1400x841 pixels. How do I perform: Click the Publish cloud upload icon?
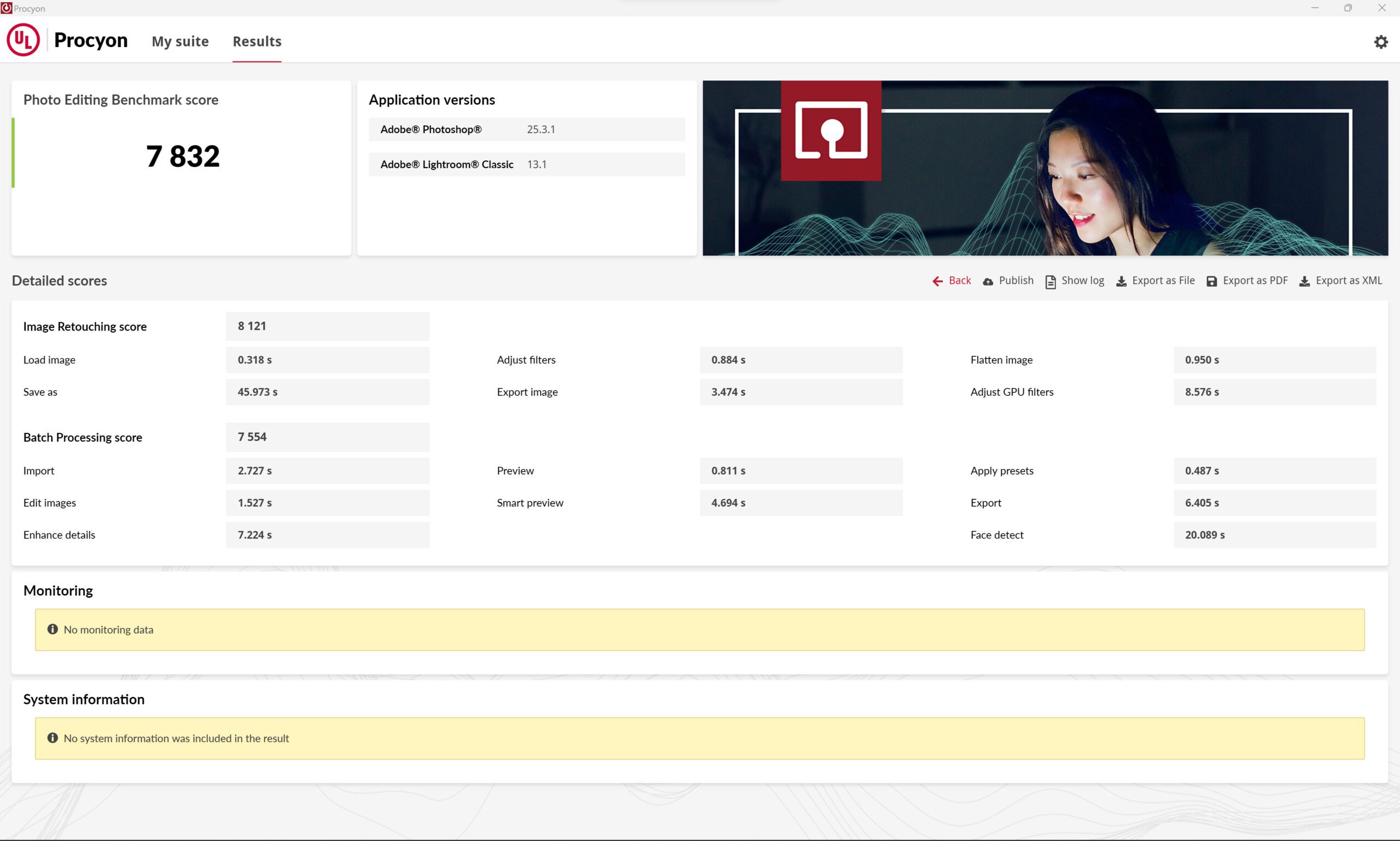988,282
